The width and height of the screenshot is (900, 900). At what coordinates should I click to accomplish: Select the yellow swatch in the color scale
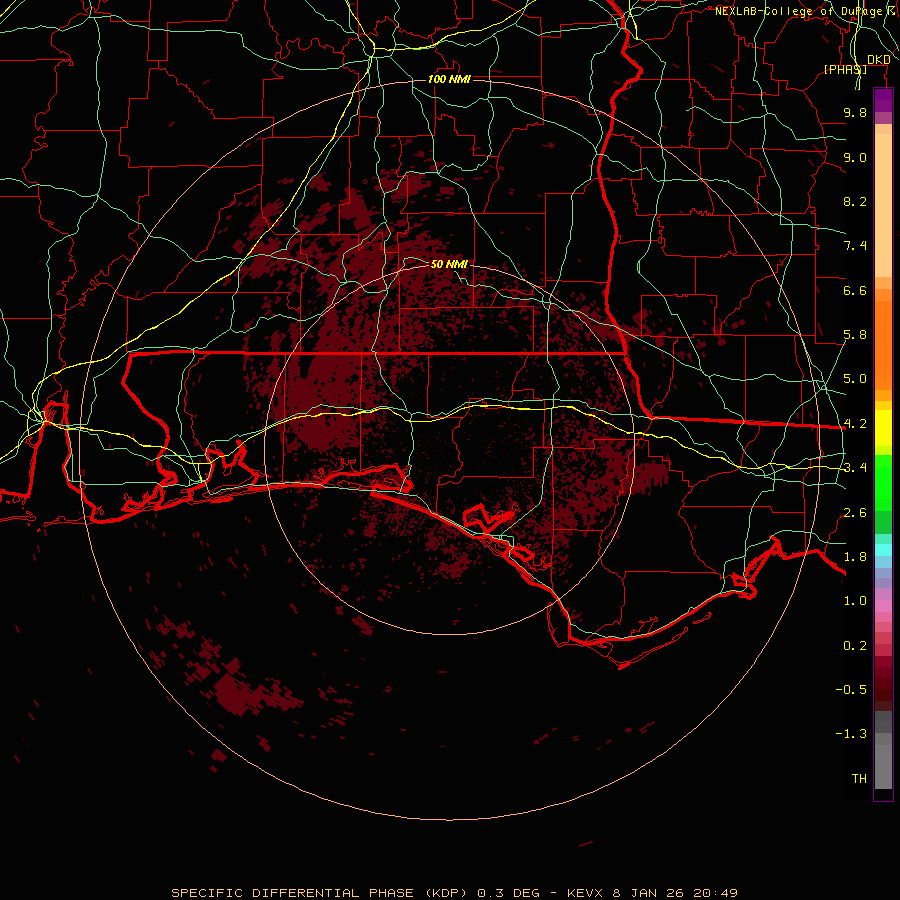click(883, 428)
